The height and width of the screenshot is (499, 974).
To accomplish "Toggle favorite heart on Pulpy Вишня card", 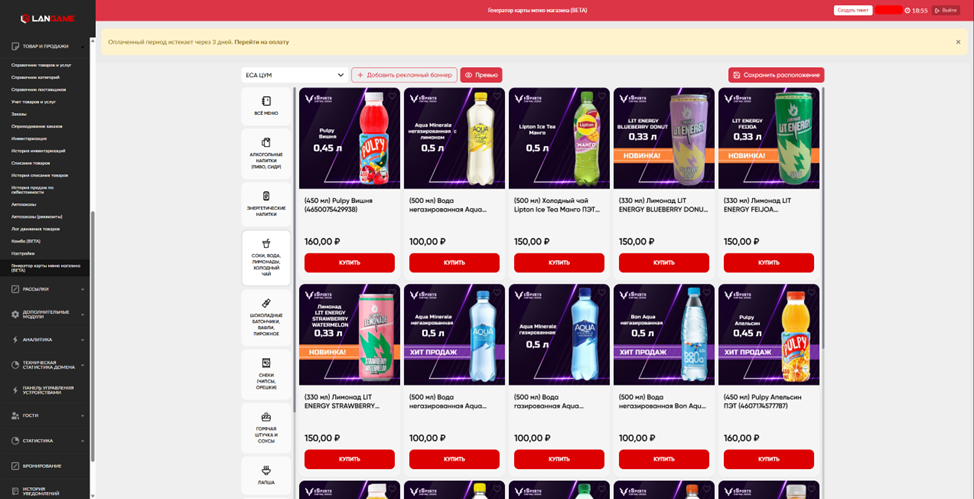I will point(392,97).
